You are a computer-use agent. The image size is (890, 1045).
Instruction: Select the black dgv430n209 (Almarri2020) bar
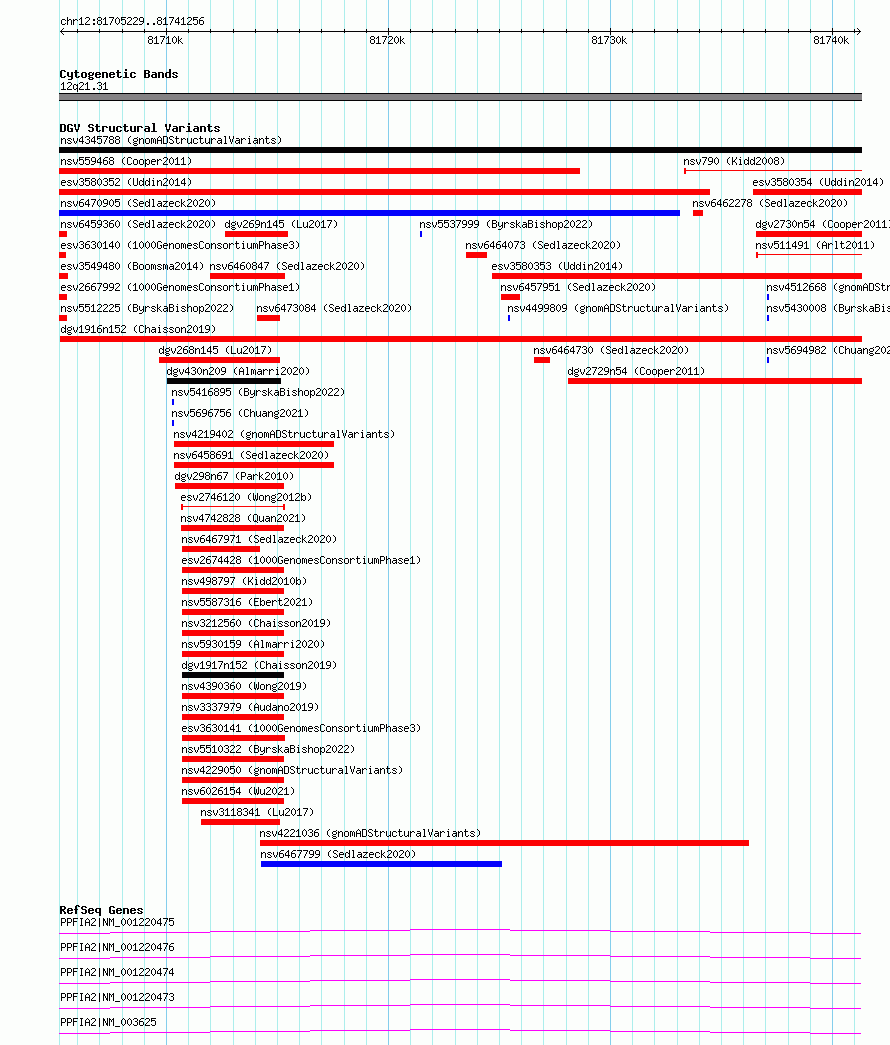click(x=223, y=381)
